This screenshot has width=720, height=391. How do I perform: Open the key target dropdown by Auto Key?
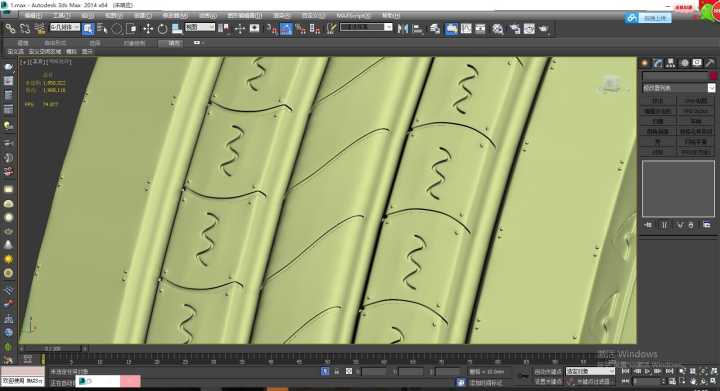pos(590,371)
